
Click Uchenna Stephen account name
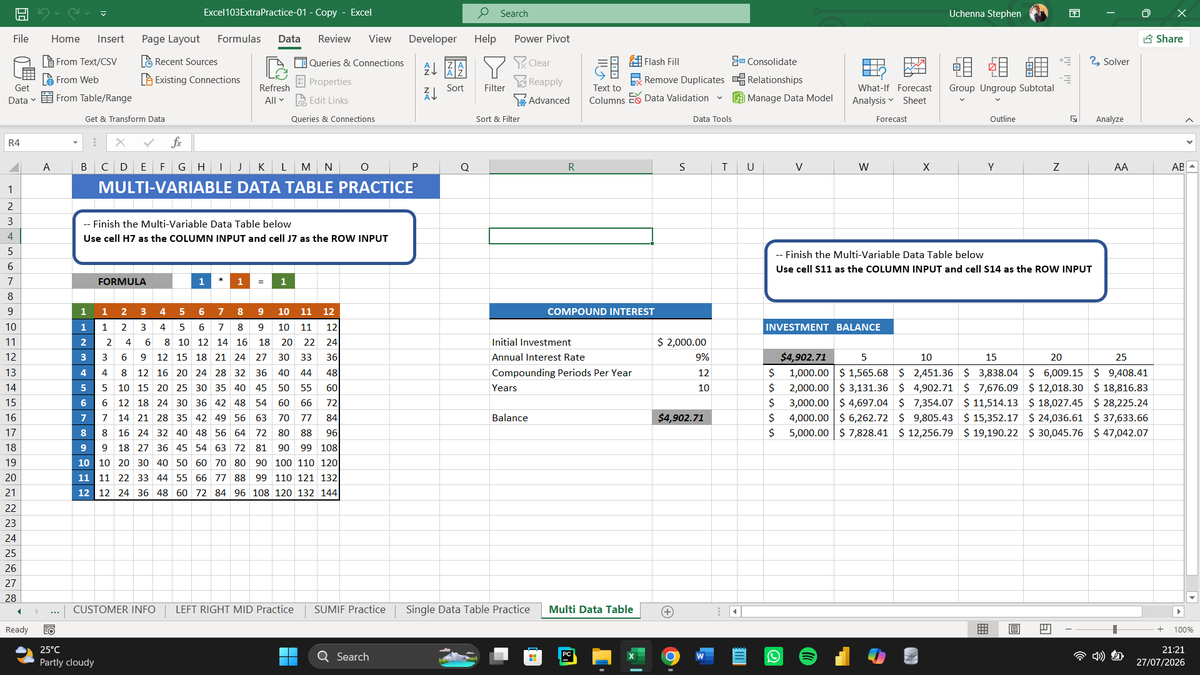[x=984, y=13]
